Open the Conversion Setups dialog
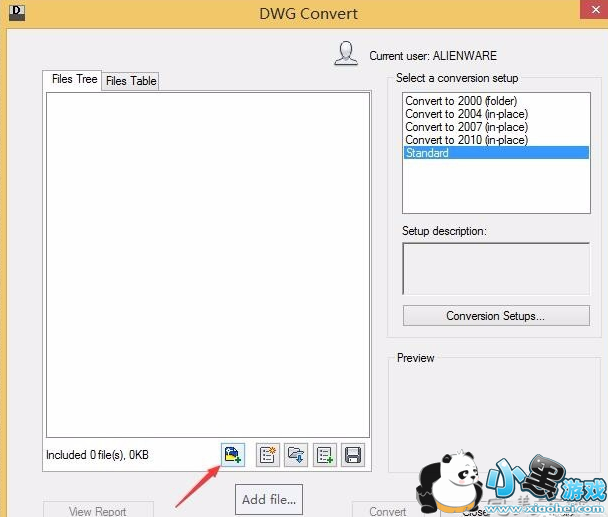The image size is (608, 517). click(496, 316)
